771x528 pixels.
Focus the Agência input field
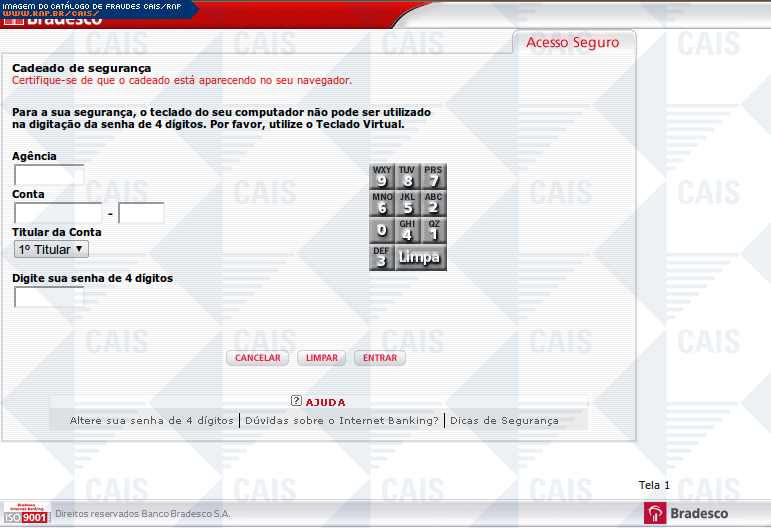coord(48,173)
